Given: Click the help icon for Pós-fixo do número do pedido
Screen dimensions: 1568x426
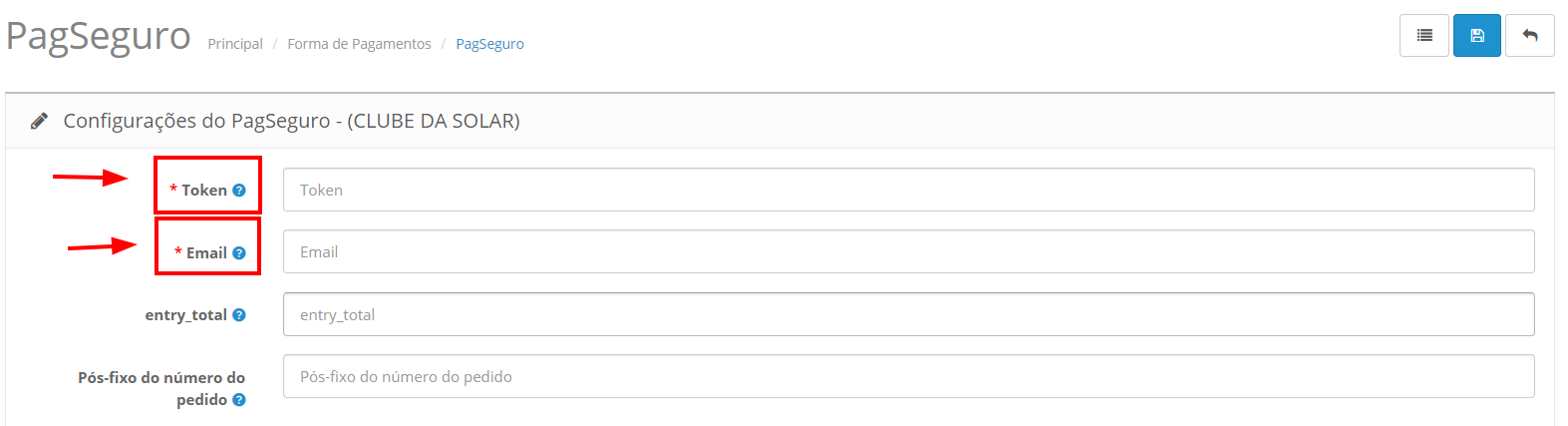Looking at the screenshot, I should click(239, 400).
